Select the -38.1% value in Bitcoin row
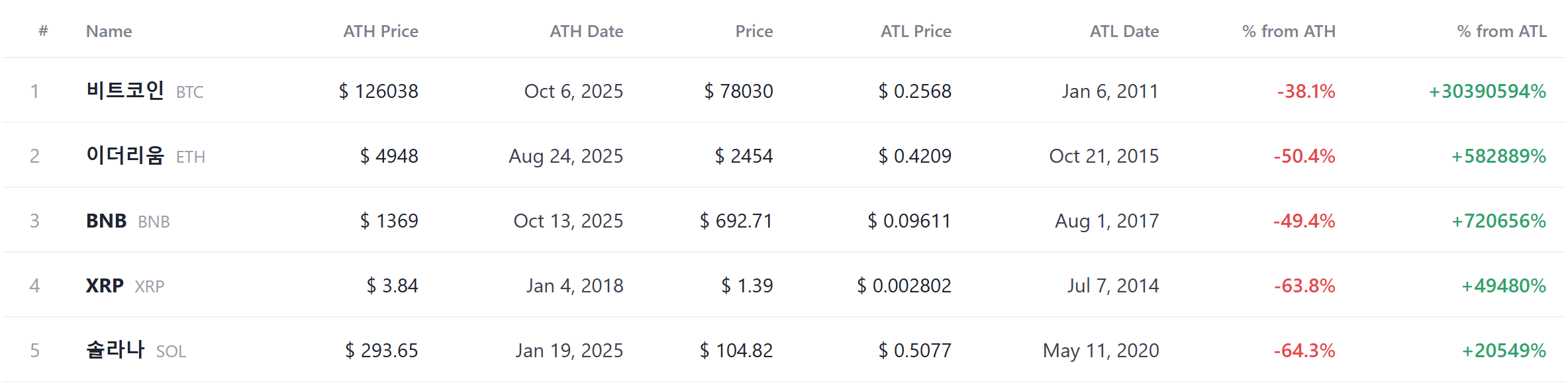The image size is (1568, 385). (x=1306, y=91)
